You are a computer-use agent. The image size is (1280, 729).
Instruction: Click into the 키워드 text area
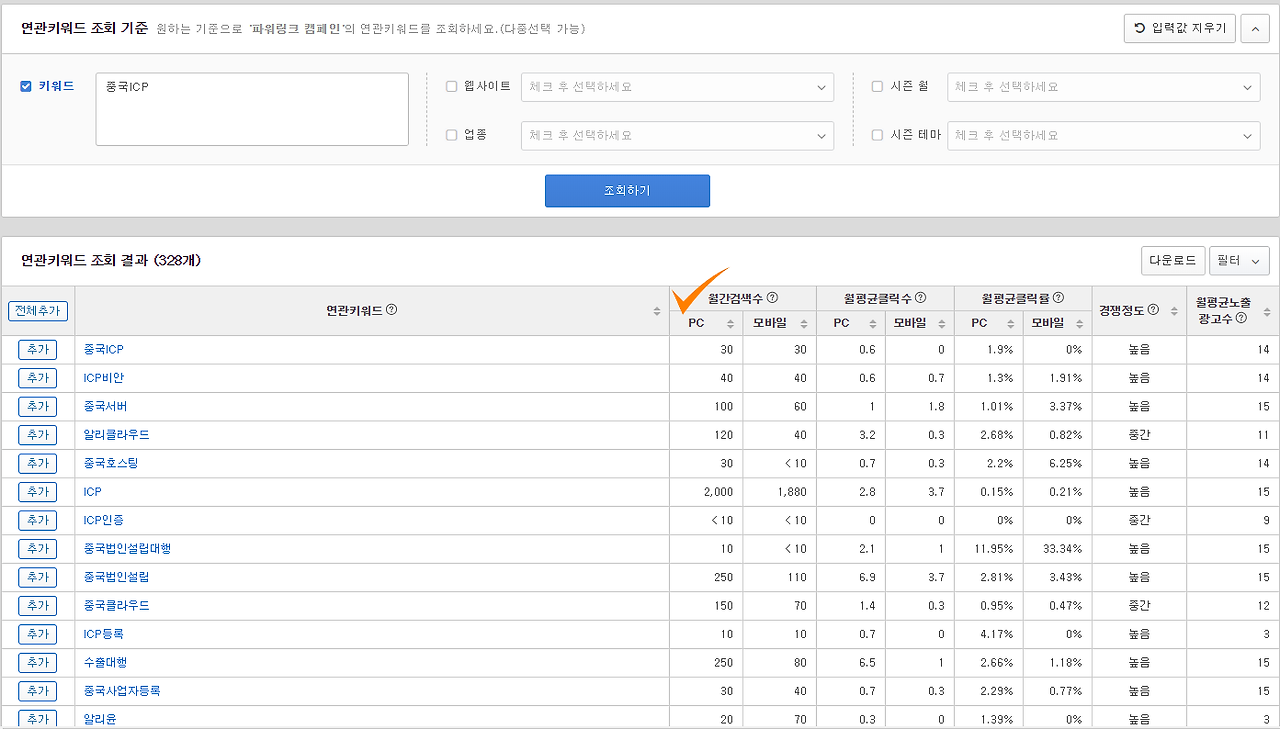tap(252, 109)
